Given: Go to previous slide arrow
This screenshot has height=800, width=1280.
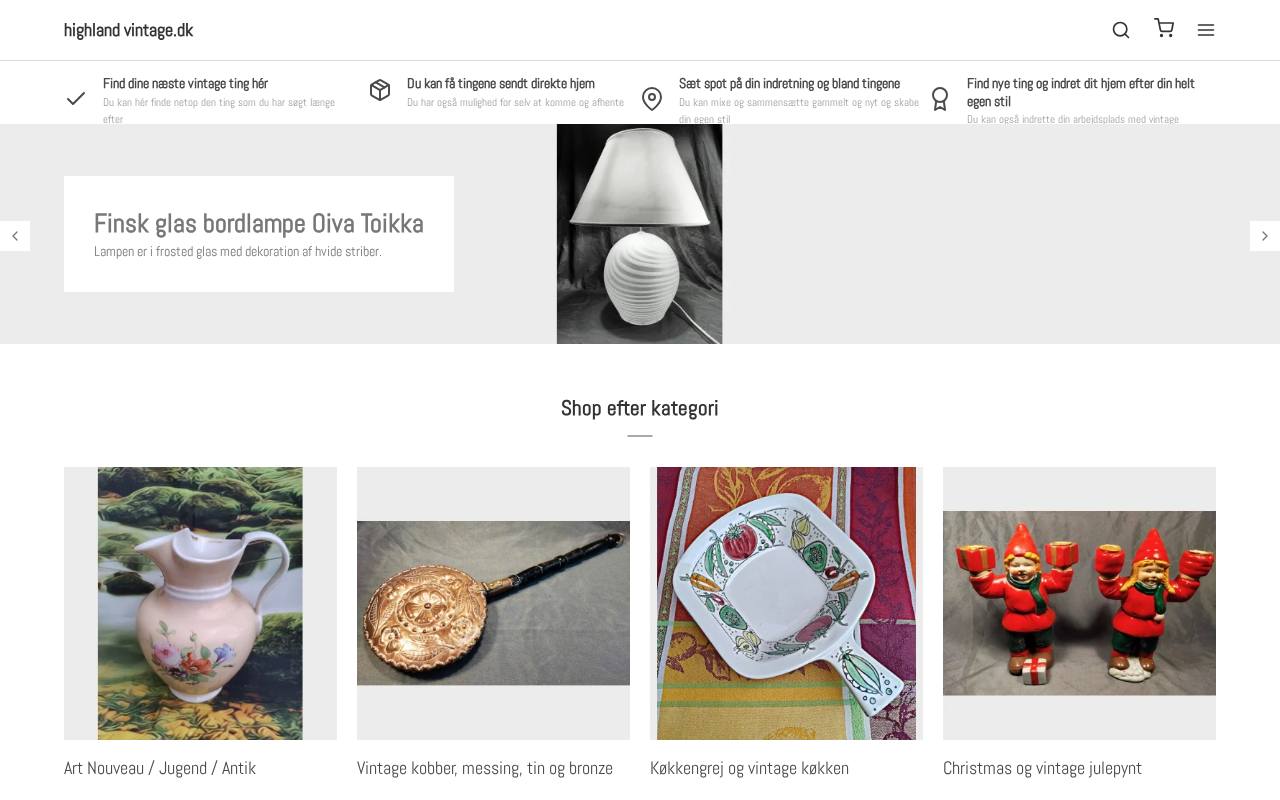Looking at the screenshot, I should [x=15, y=236].
